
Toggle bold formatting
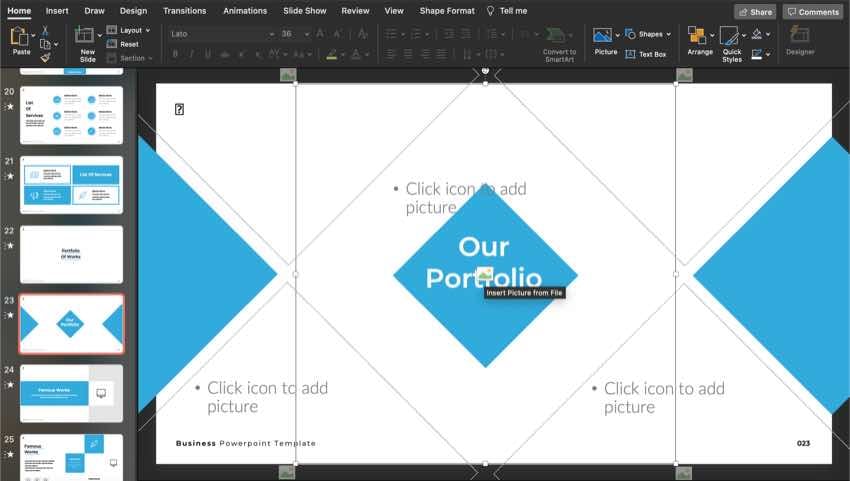(175, 54)
